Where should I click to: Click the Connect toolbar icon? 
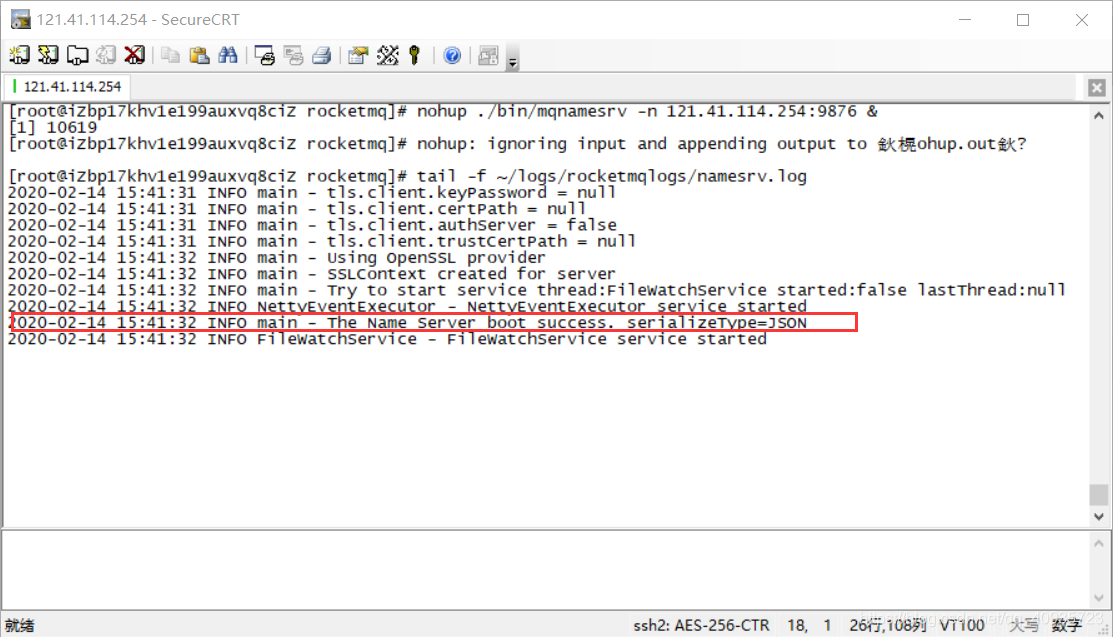(x=19, y=55)
